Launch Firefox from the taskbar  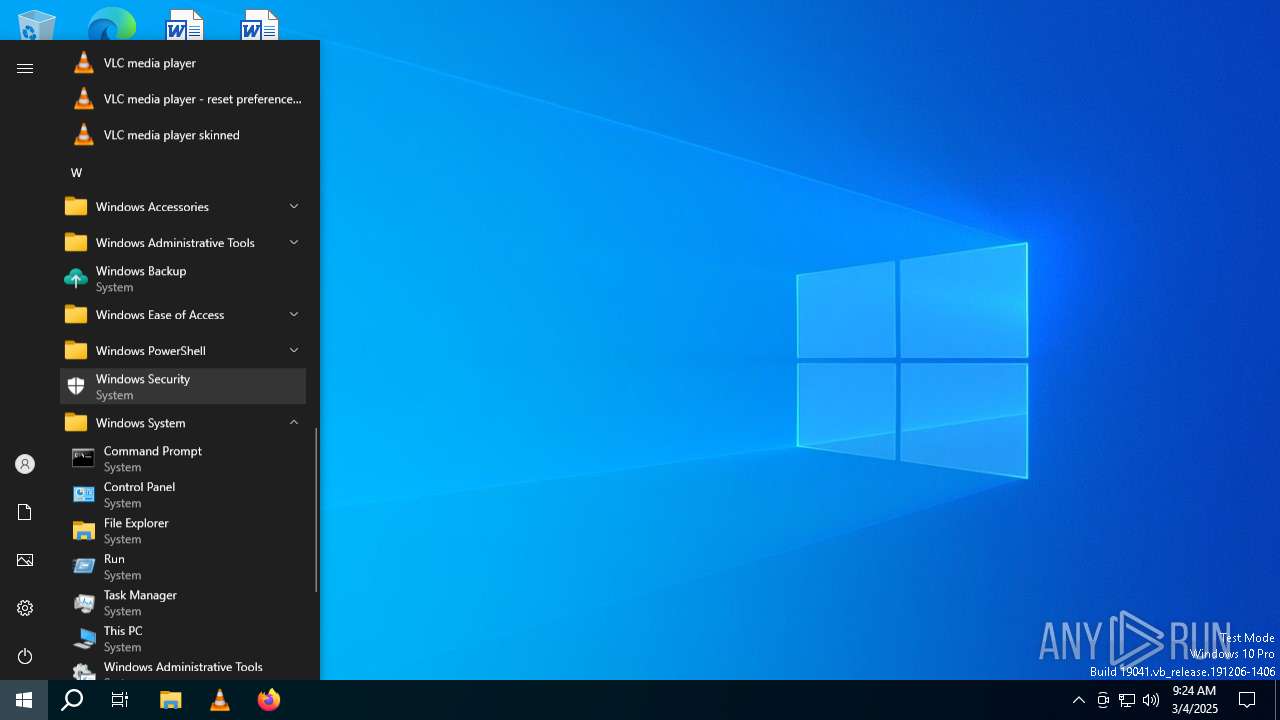click(x=268, y=700)
